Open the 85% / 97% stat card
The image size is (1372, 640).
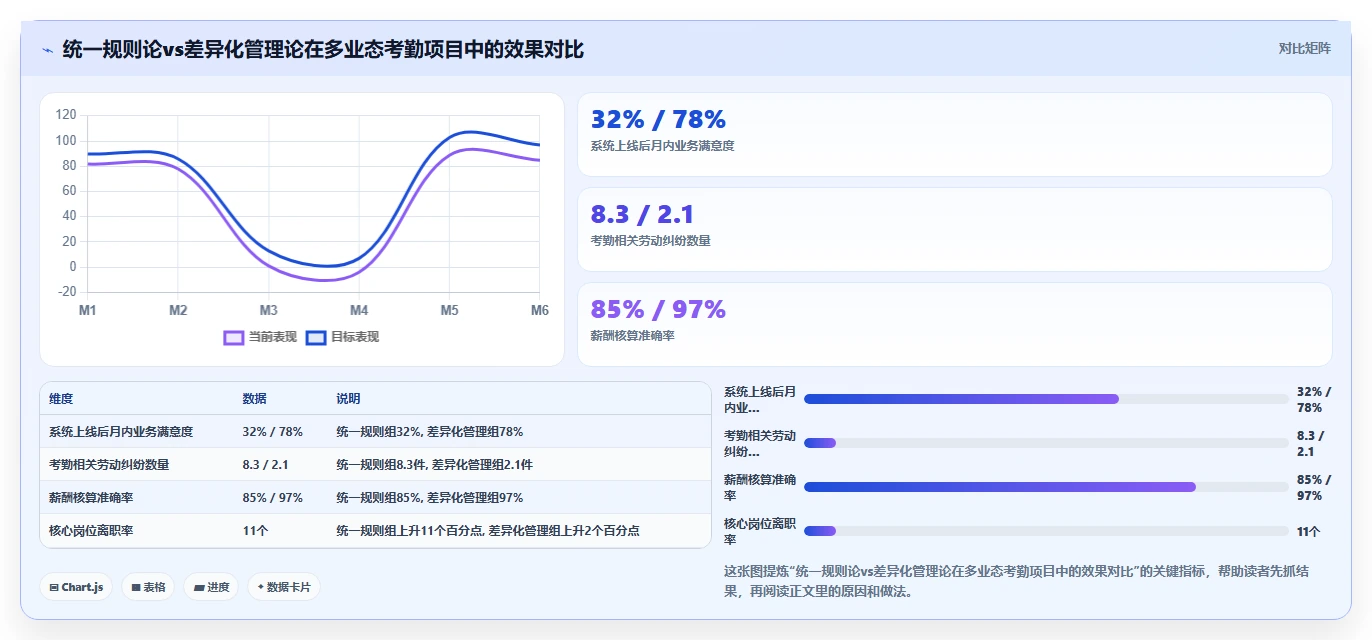coord(955,325)
